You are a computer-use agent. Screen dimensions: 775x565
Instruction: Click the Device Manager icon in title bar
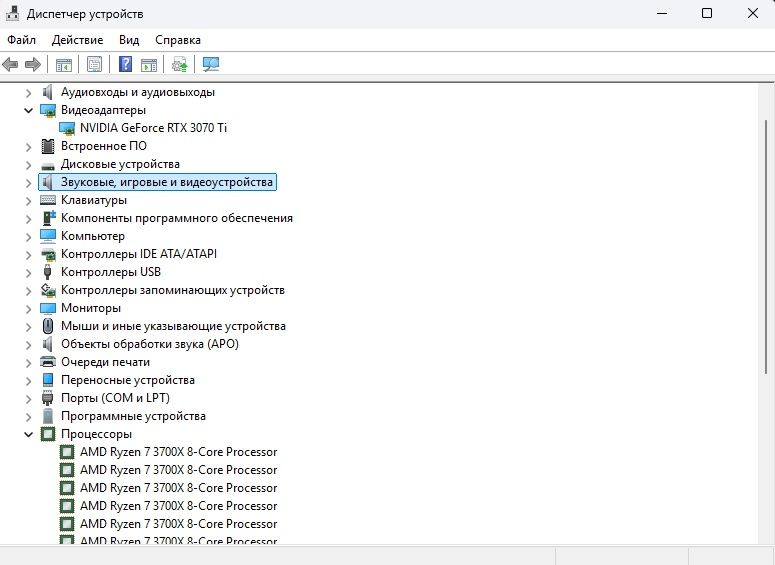(x=12, y=13)
